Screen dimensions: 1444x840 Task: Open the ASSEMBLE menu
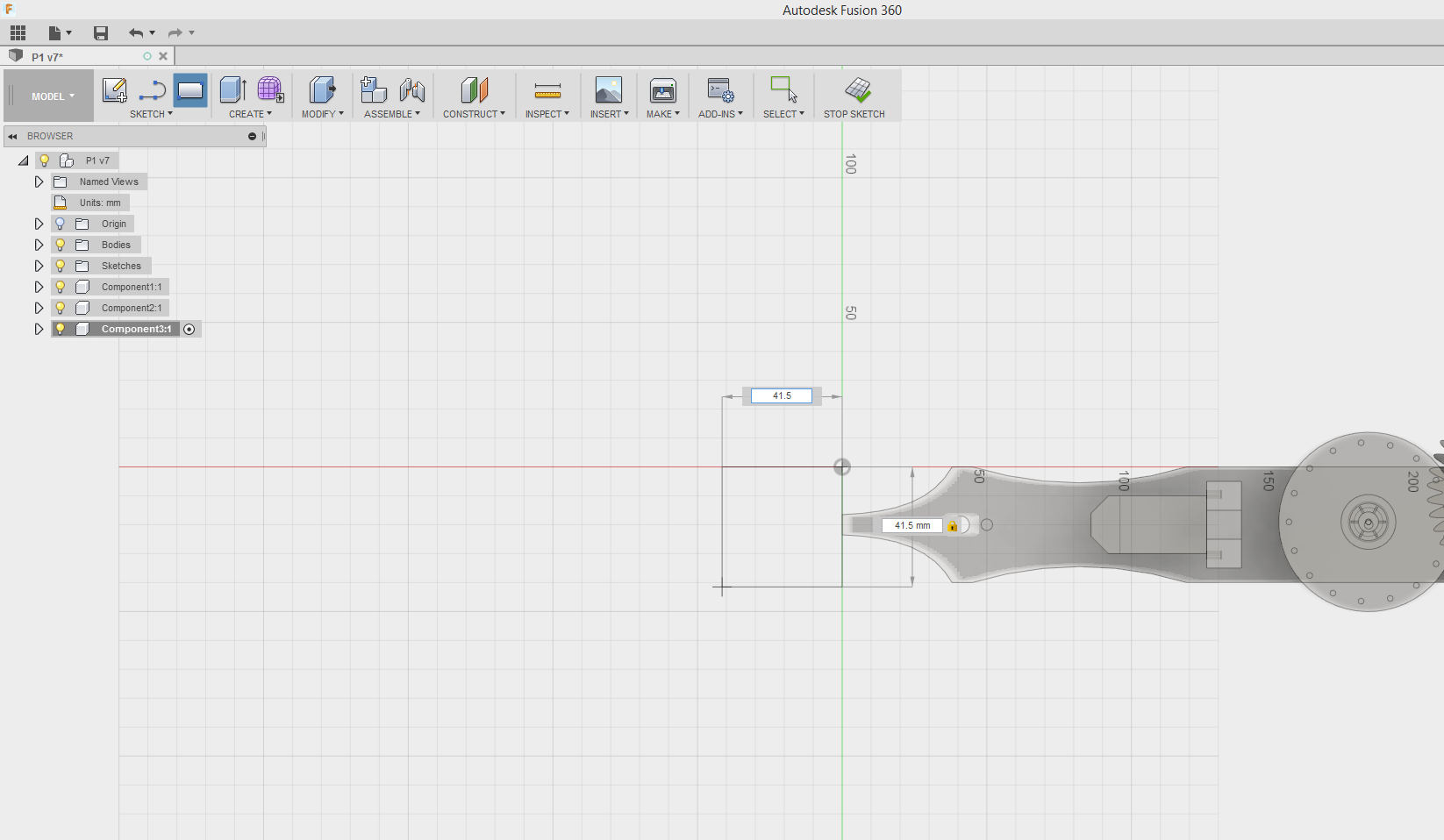click(391, 114)
